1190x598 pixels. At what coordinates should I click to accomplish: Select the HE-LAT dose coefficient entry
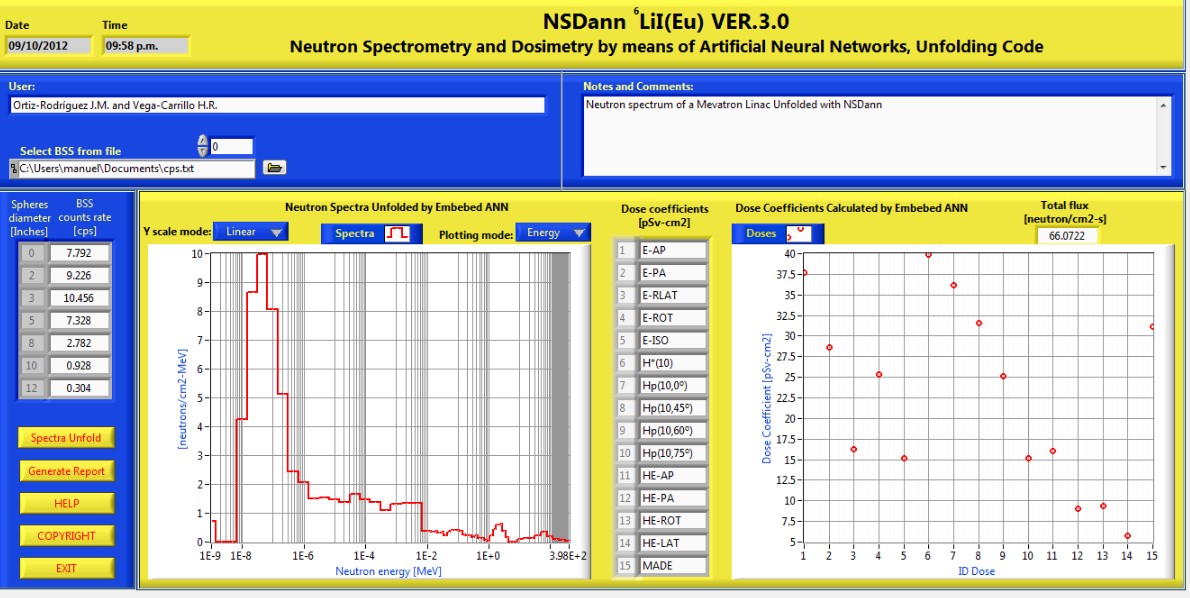[x=672, y=543]
